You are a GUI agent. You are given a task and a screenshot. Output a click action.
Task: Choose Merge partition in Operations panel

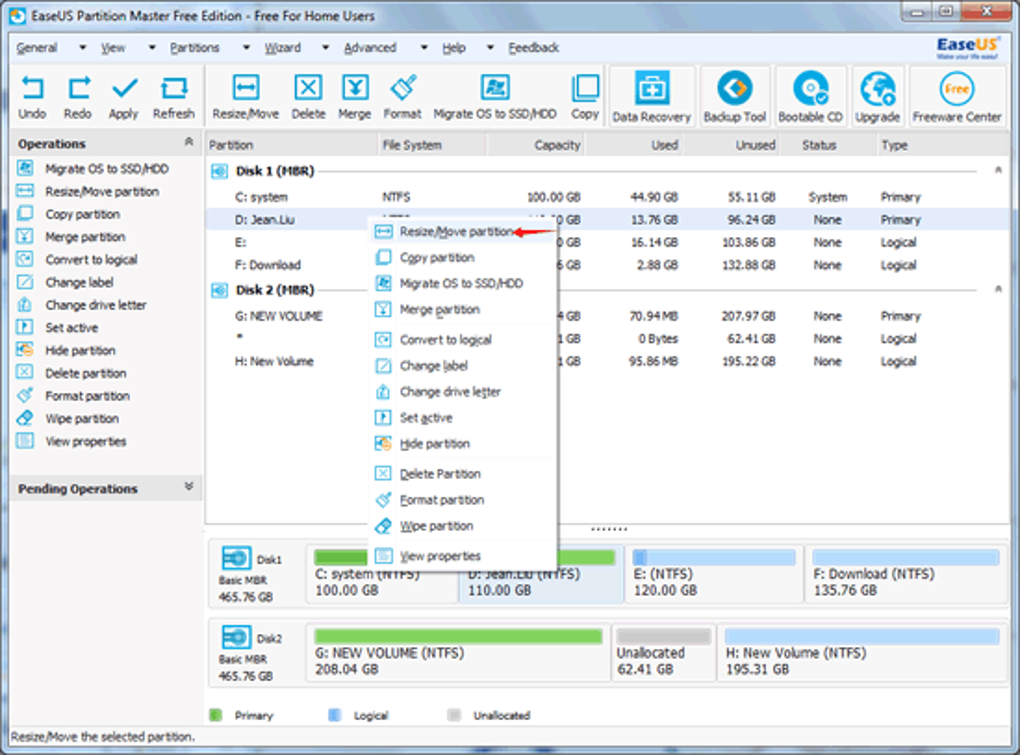coord(71,237)
